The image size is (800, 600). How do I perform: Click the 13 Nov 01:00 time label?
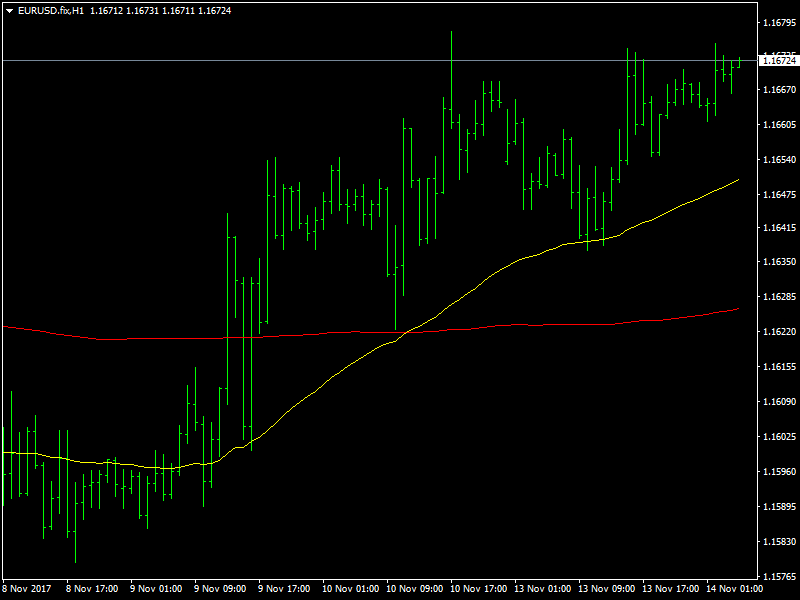tap(542, 589)
